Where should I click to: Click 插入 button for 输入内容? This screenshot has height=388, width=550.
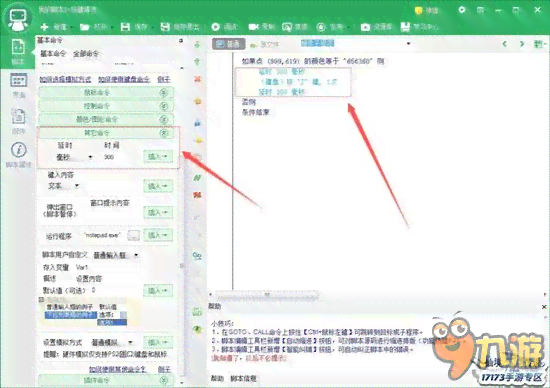coord(158,186)
